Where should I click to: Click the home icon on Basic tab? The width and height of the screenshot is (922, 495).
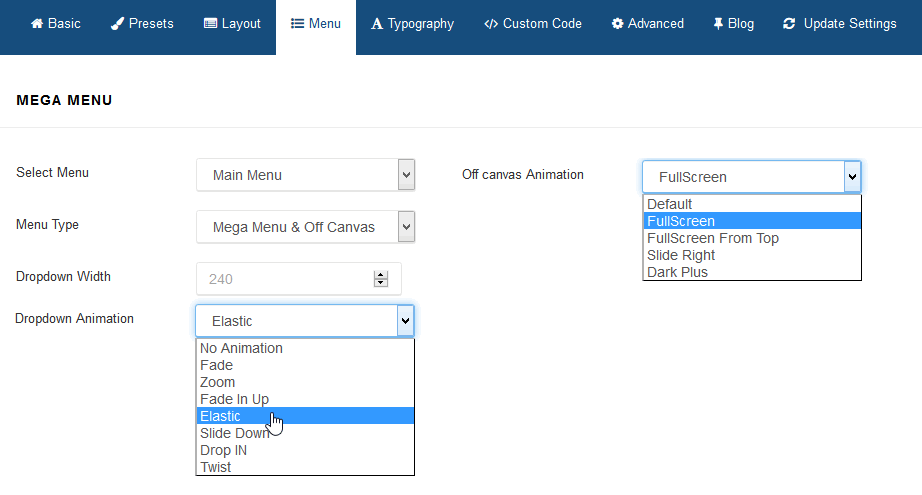click(x=36, y=24)
